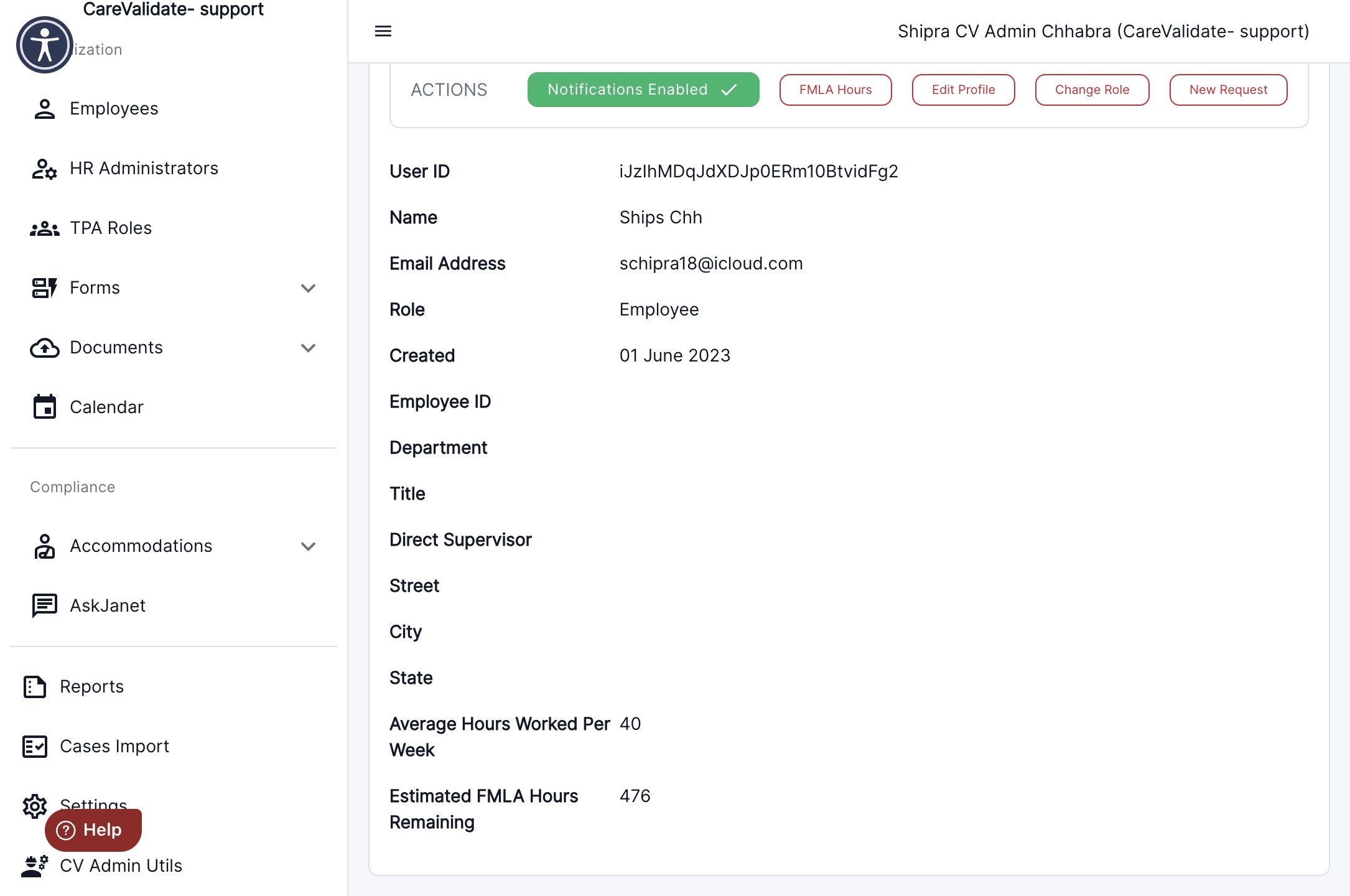Click the Accommodations icon
This screenshot has height=896, width=1350.
[x=44, y=546]
